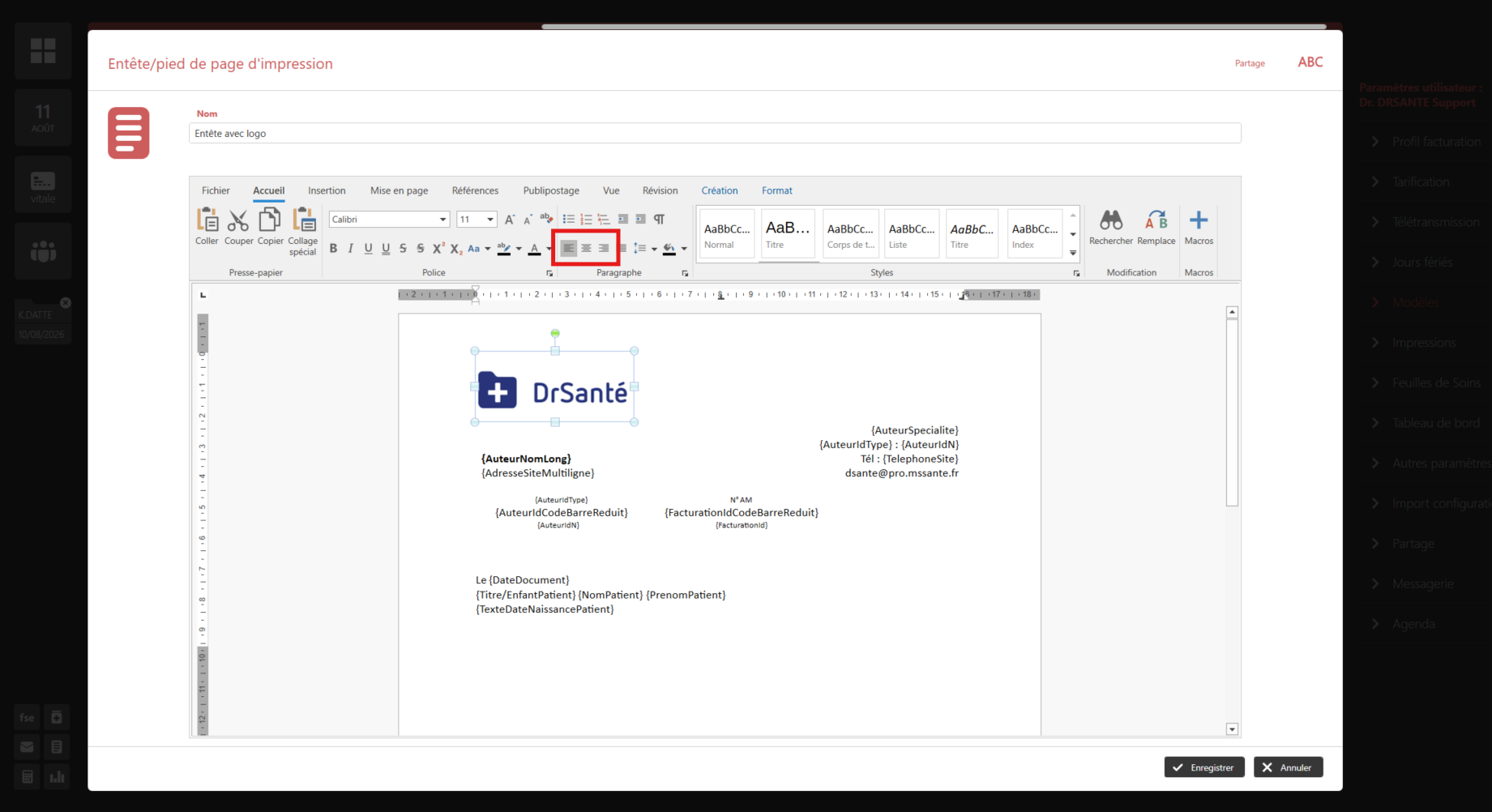Apply multilevel list

click(604, 220)
